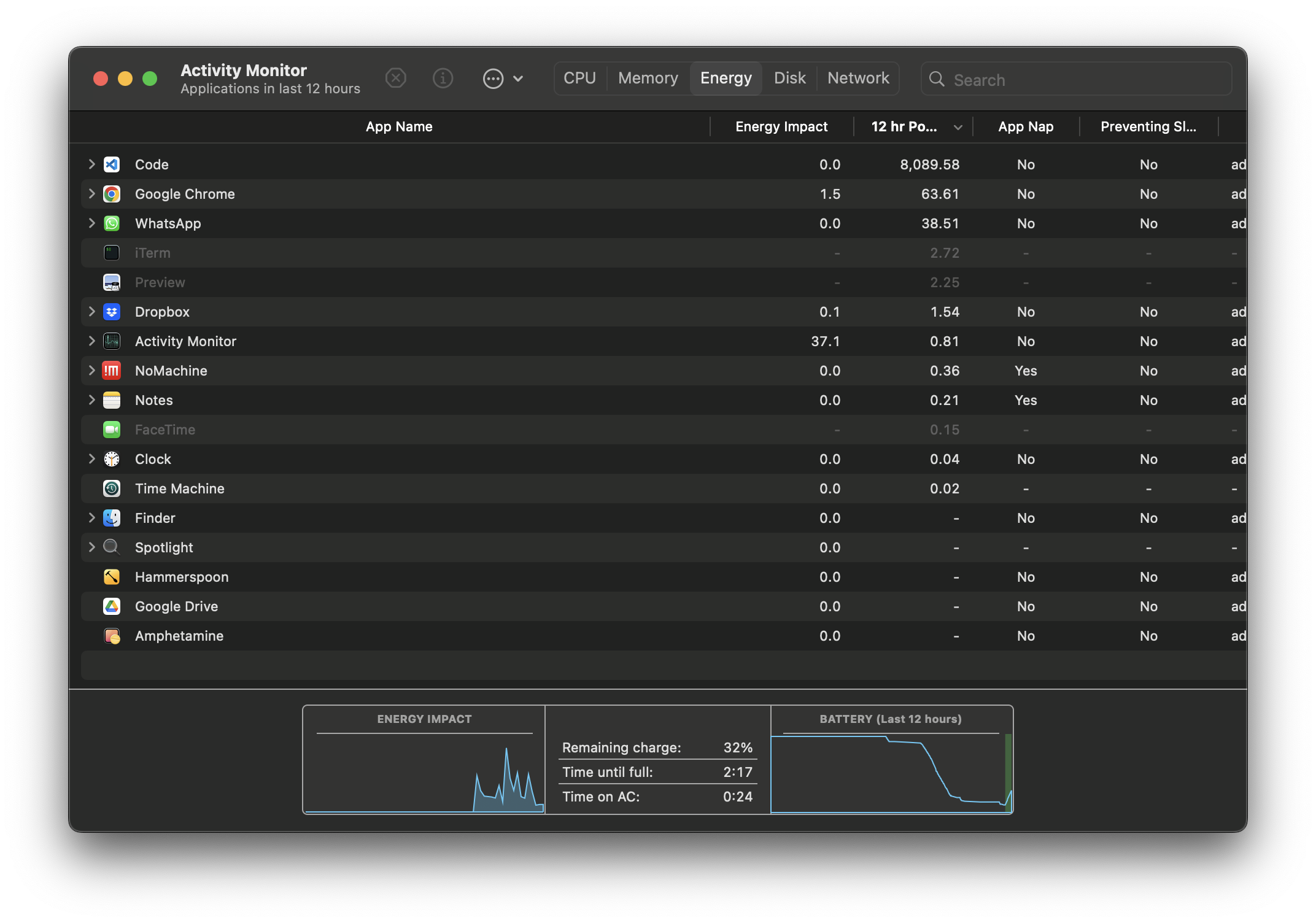Click the Activity Monitor row icon
The height and width of the screenshot is (923, 1316).
click(x=112, y=341)
